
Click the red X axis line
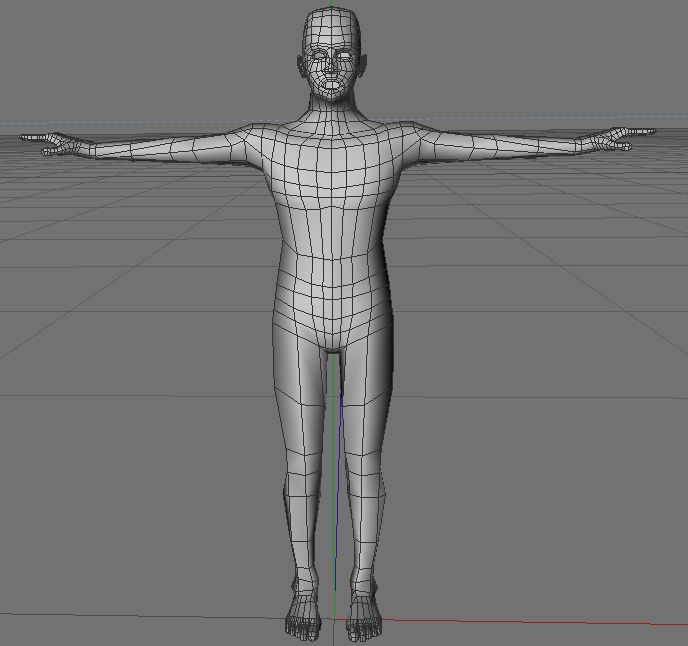coord(533,622)
